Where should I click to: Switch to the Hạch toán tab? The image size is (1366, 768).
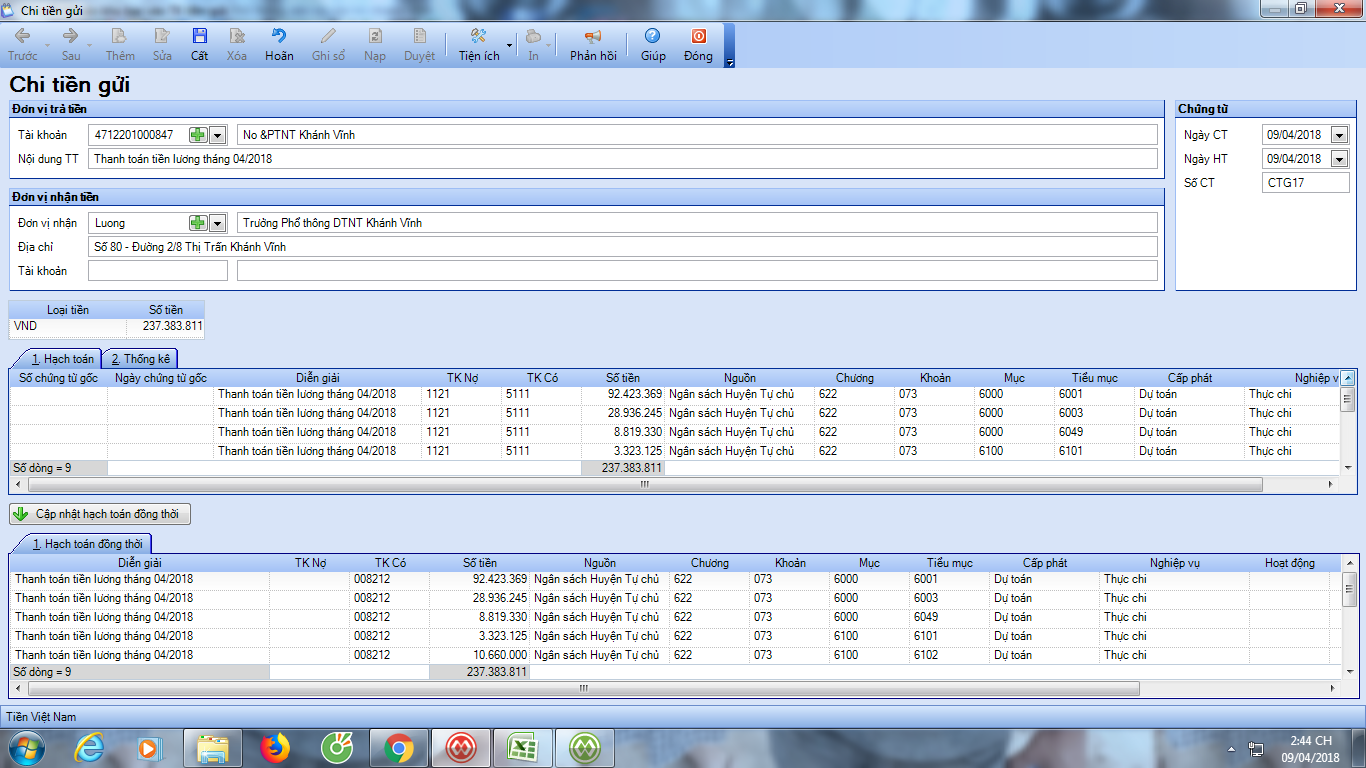coord(62,359)
